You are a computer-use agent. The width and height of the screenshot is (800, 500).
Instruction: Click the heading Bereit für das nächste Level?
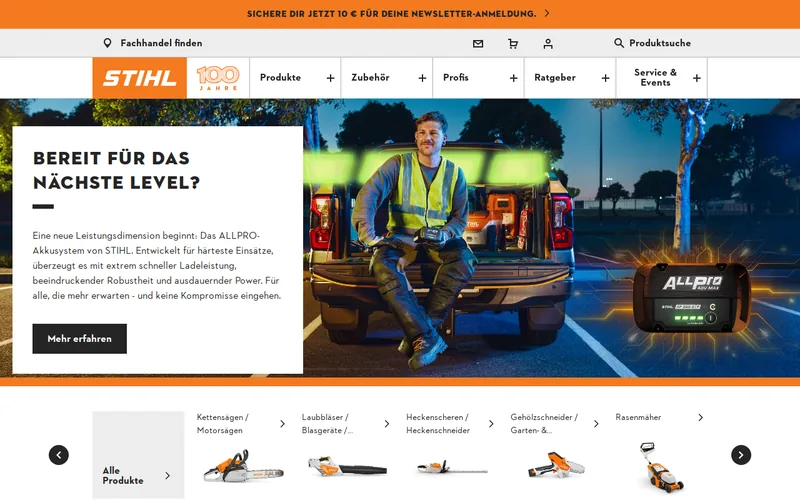pyautogui.click(x=116, y=170)
